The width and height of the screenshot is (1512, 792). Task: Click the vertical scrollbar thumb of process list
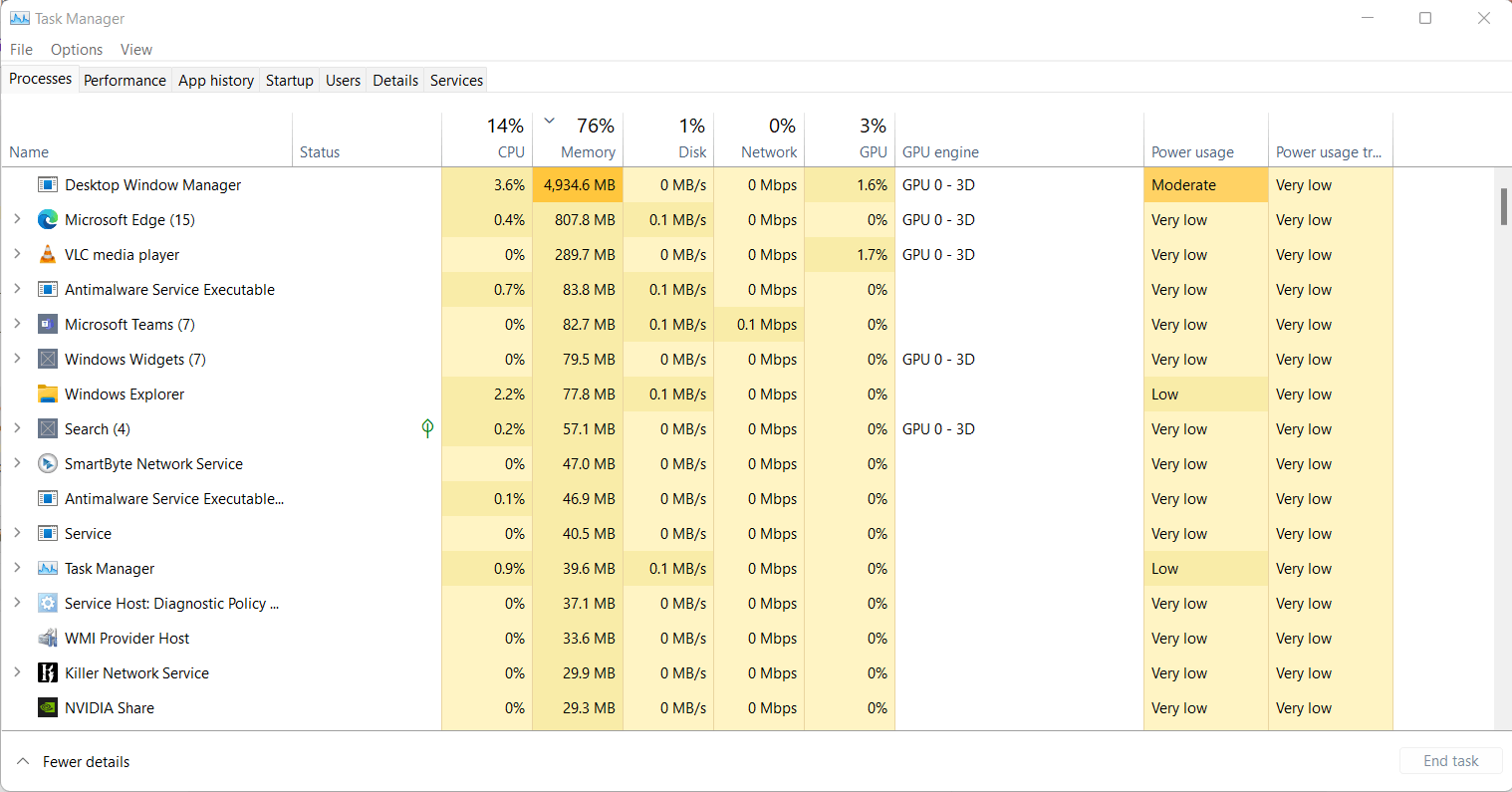(x=1503, y=206)
